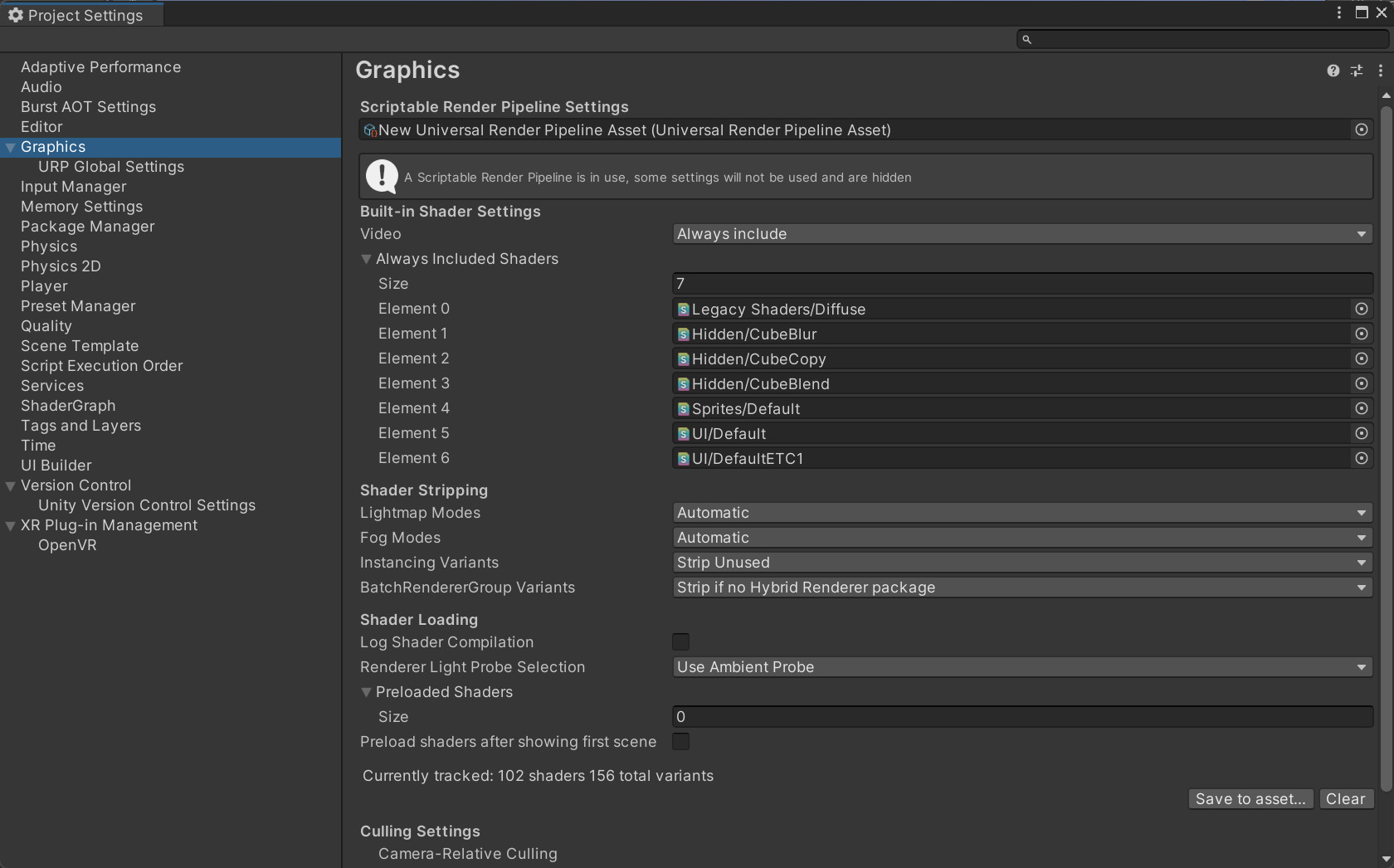The width and height of the screenshot is (1394, 868).
Task: Open the window options kebab menu
Action: 1339,12
